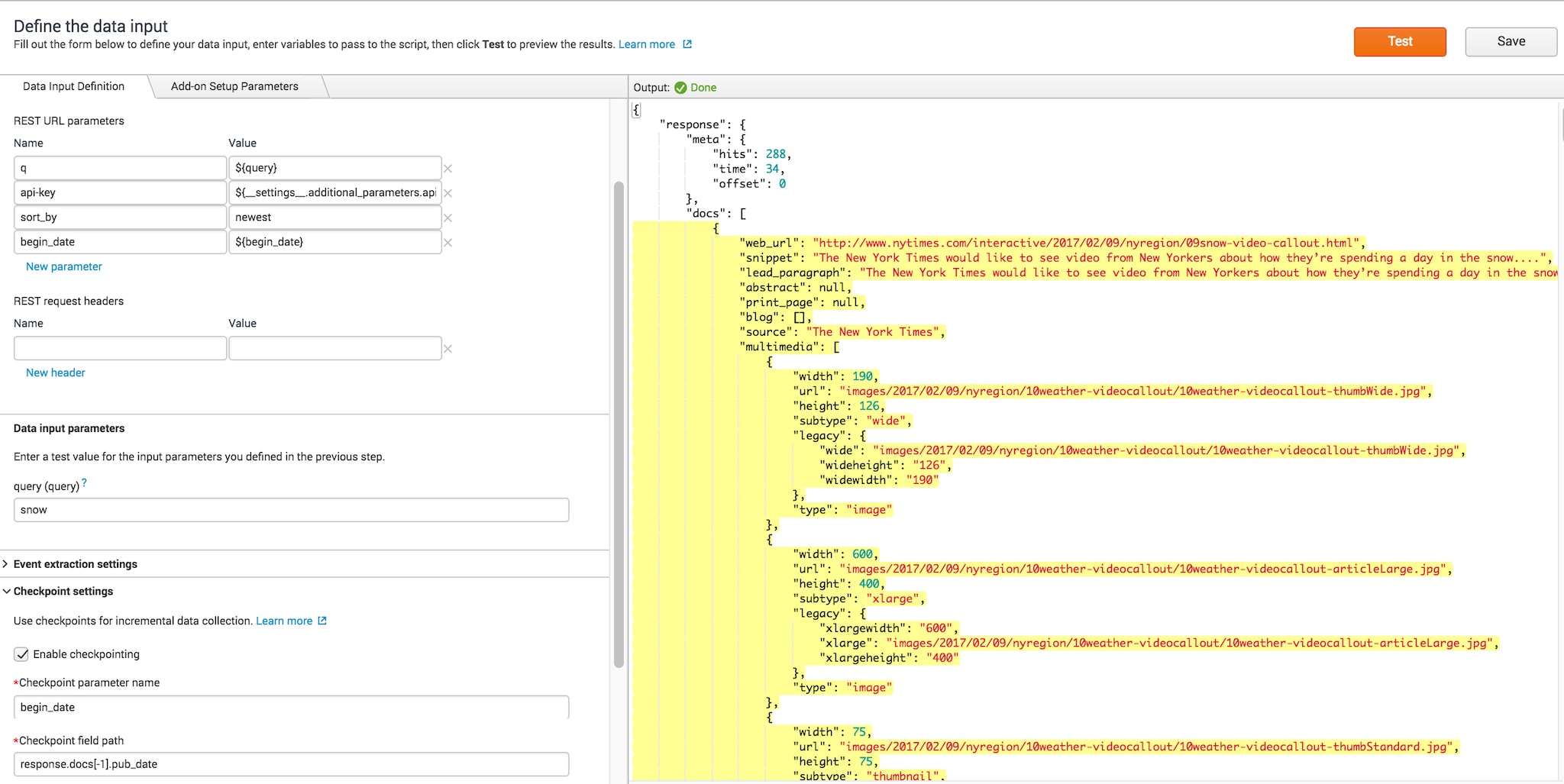
Task: Focus the sort_by name field
Action: coord(120,217)
